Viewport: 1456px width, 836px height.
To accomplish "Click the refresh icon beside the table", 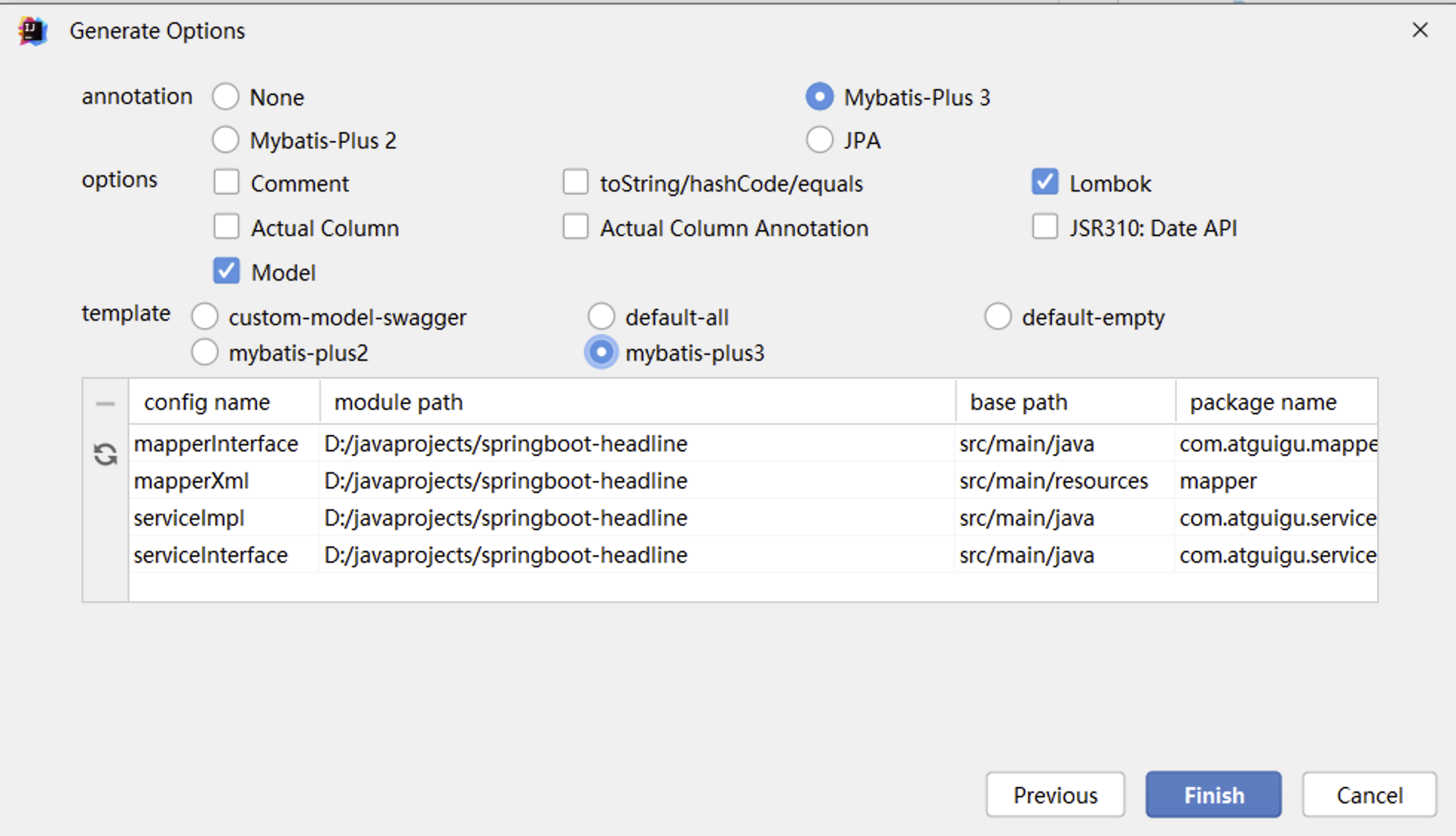I will (x=105, y=454).
